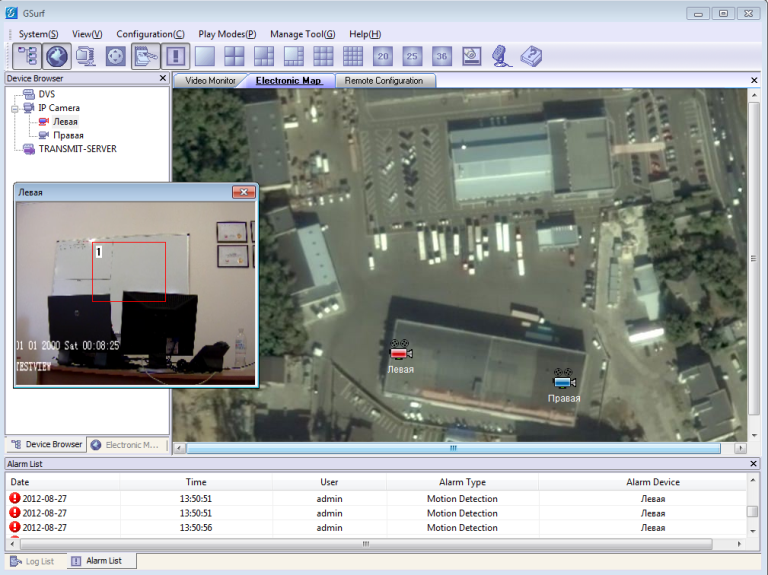This screenshot has width=768, height=575.
Task: Sort alarms by Alarm Device header
Action: (653, 482)
